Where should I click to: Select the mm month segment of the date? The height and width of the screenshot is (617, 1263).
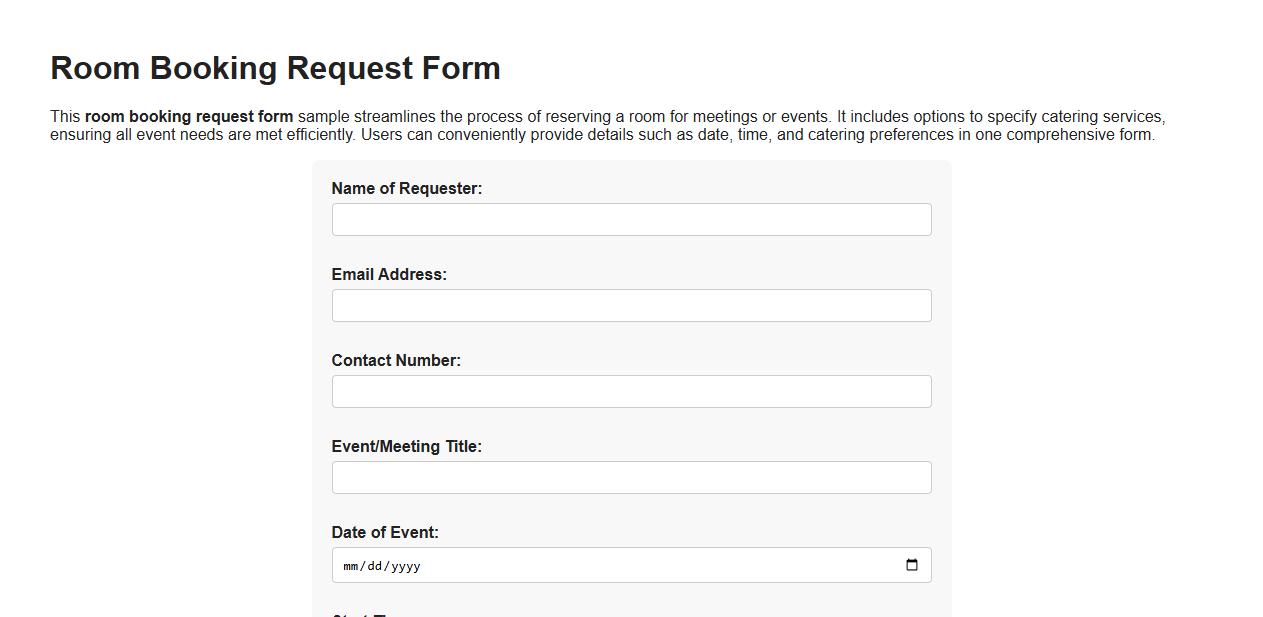350,565
